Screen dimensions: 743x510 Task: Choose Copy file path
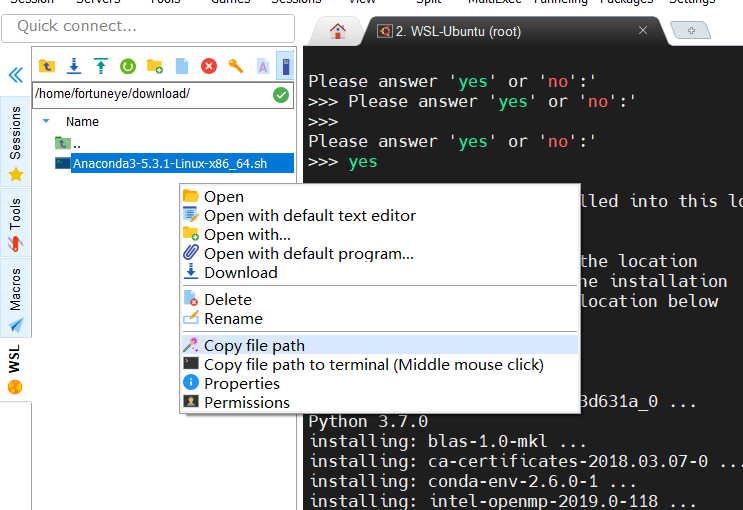[x=380, y=346]
